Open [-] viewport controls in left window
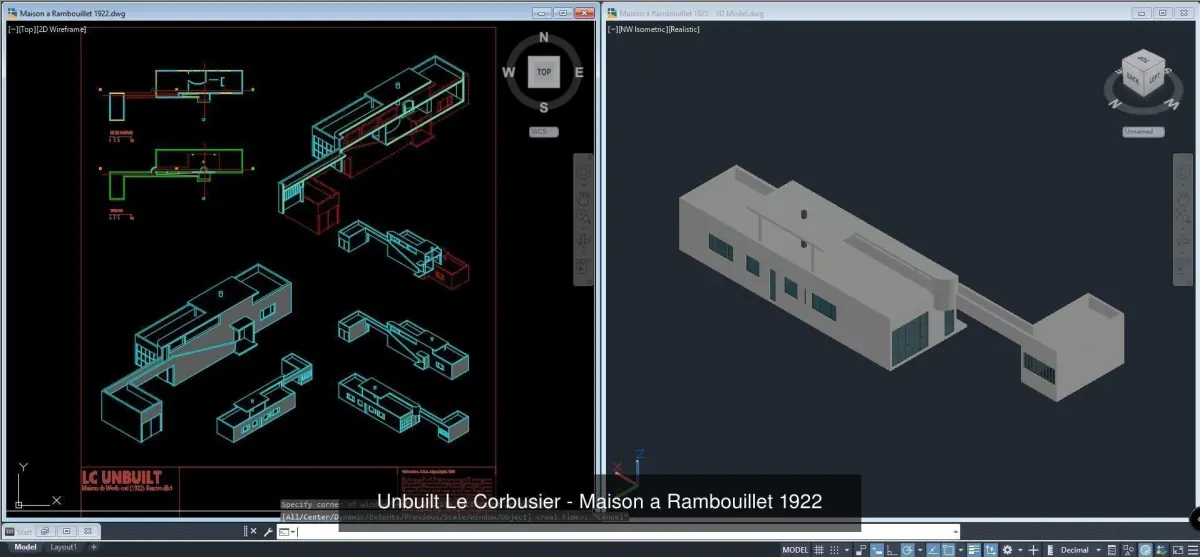 coord(12,29)
